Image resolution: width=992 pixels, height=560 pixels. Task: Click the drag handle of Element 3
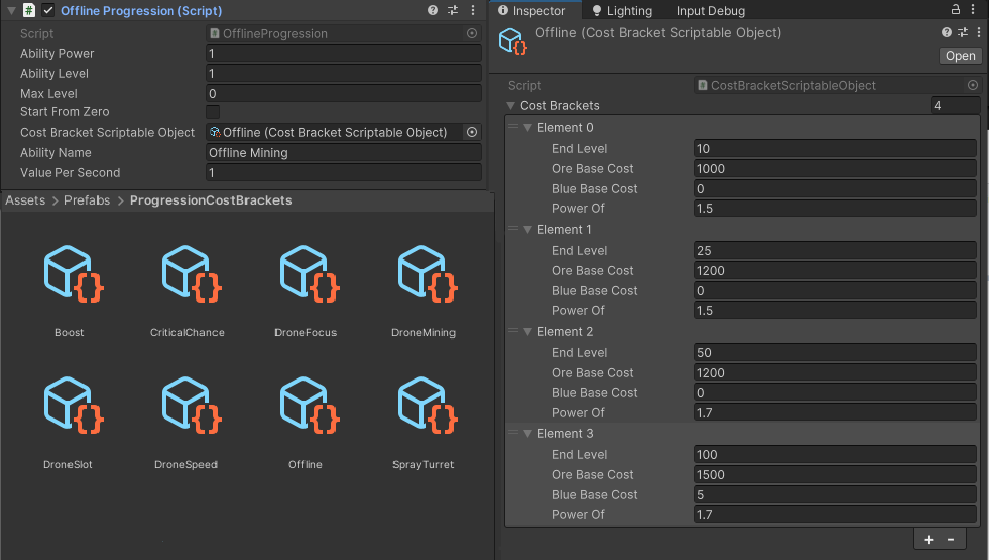tap(513, 433)
